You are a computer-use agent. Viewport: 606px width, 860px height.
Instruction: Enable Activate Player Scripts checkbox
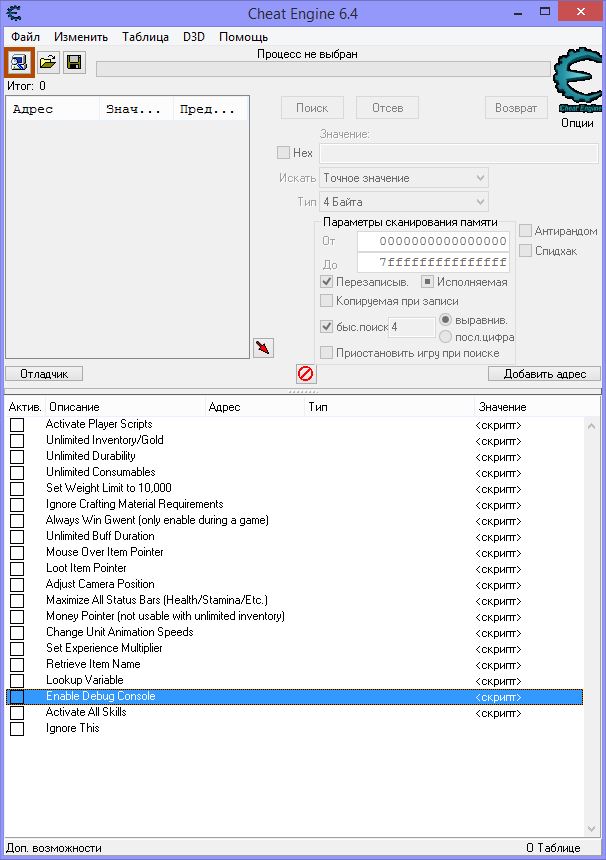[x=17, y=425]
